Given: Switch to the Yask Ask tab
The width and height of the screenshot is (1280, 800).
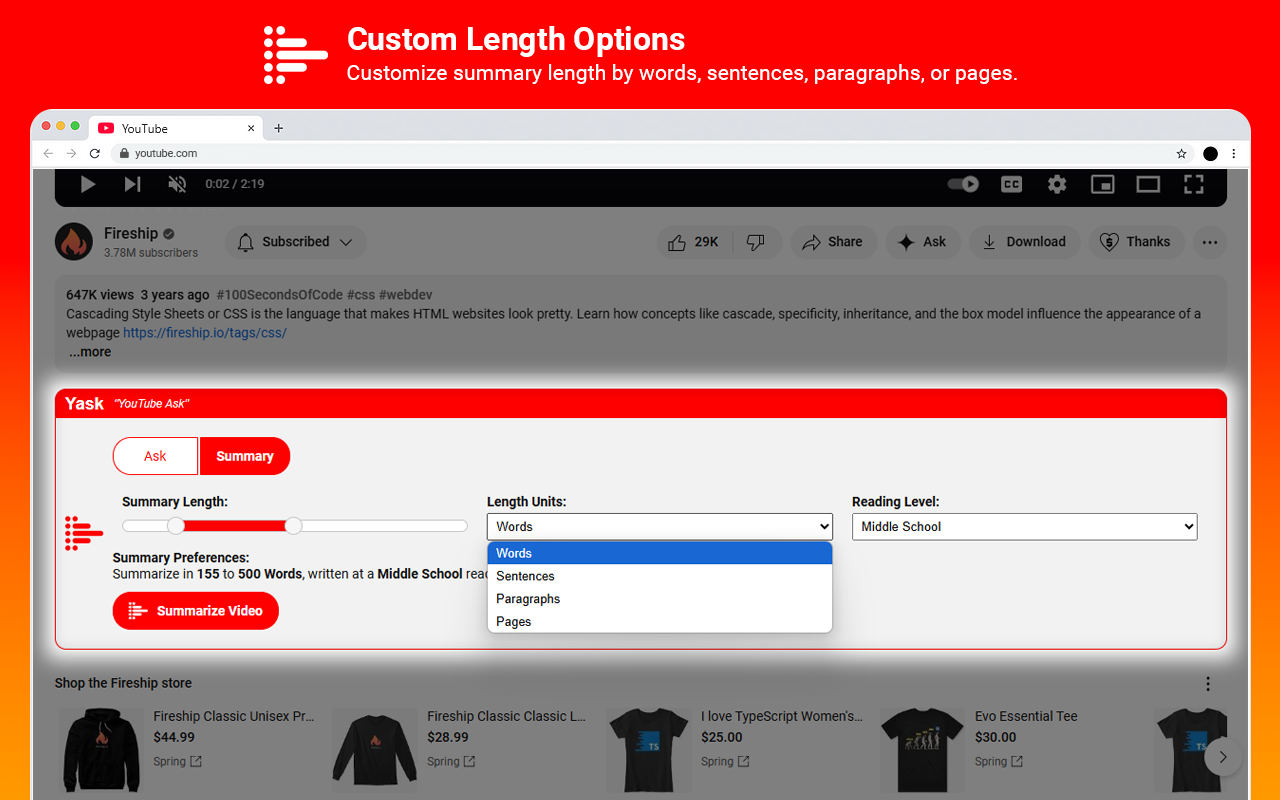Looking at the screenshot, I should point(155,456).
